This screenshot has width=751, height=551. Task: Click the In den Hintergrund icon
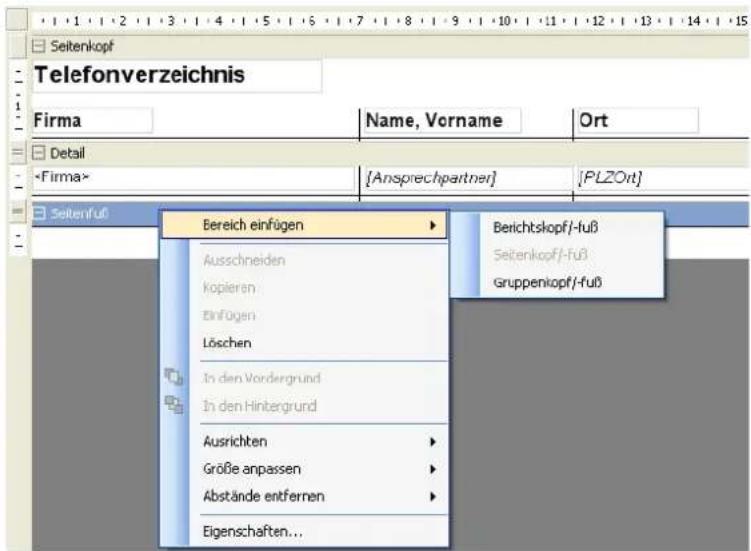click(x=174, y=405)
